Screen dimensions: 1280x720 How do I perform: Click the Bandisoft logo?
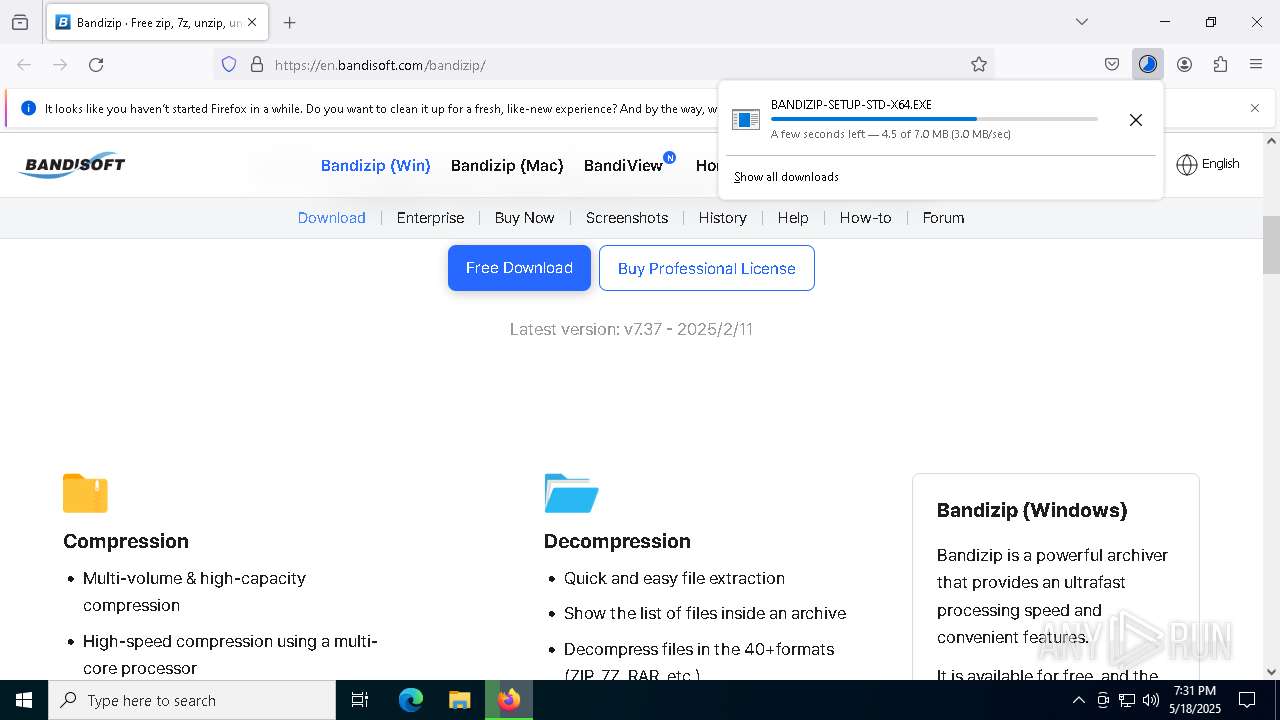coord(72,165)
